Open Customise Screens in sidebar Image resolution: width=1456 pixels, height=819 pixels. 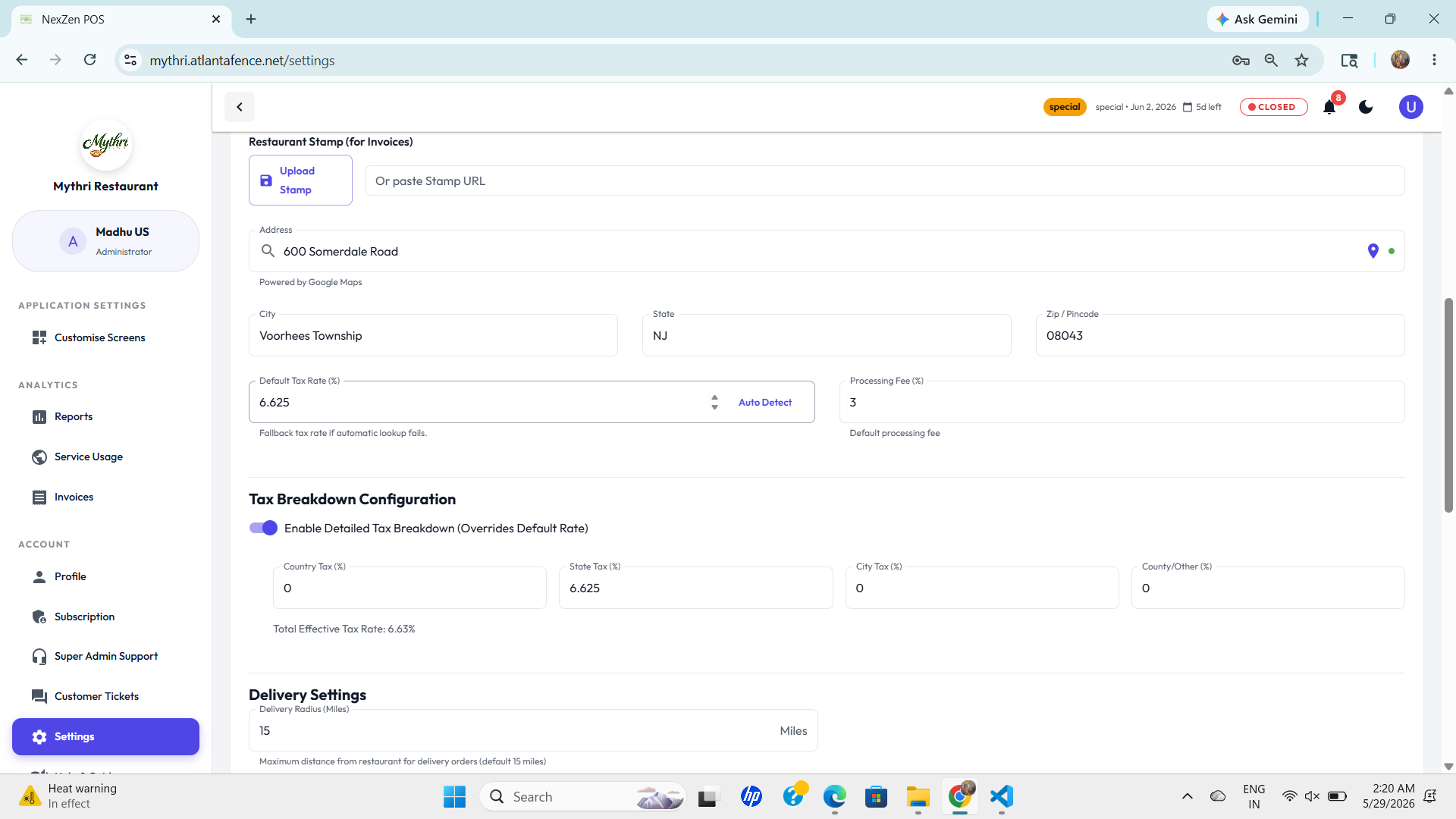point(105,337)
